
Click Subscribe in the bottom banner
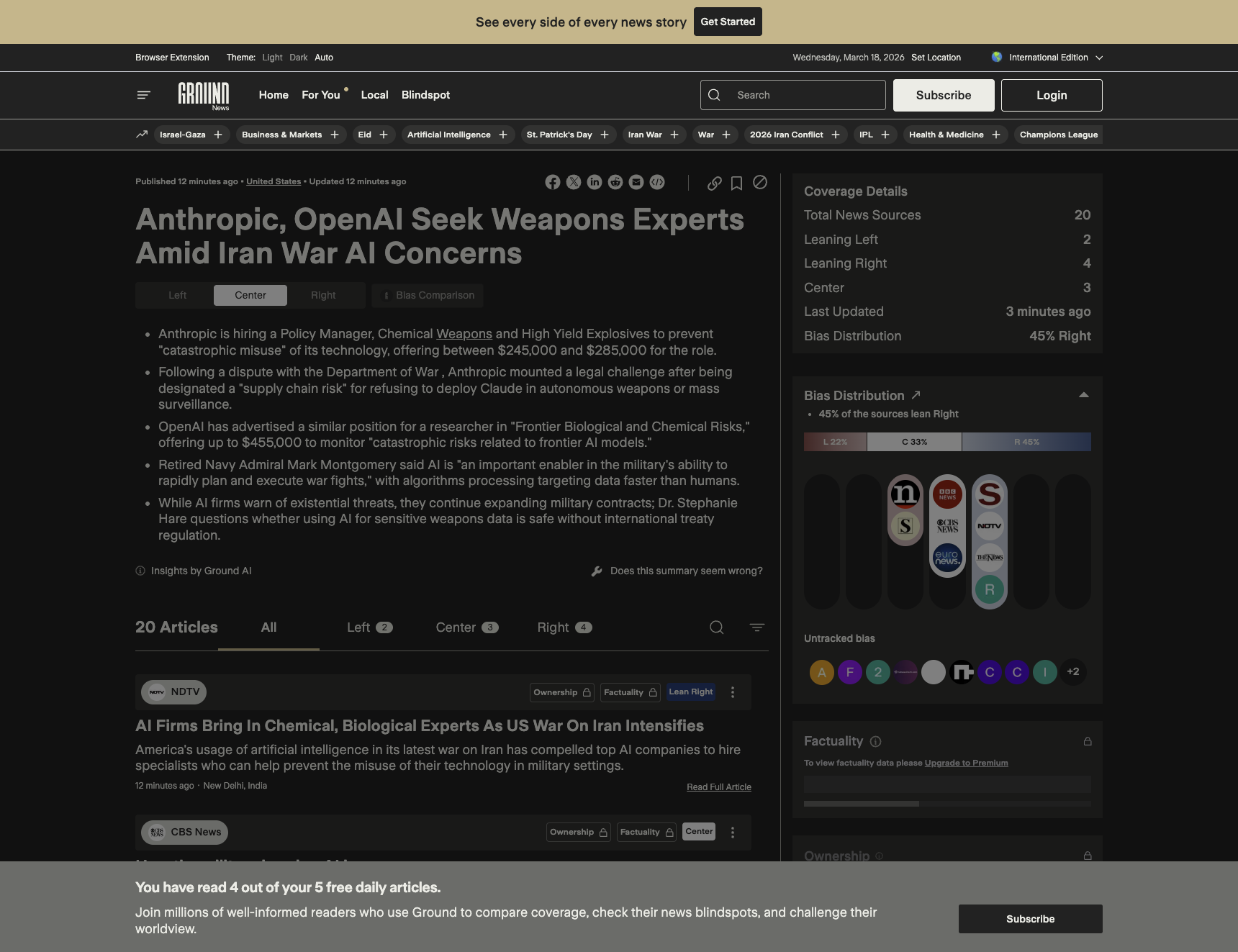coord(1030,919)
